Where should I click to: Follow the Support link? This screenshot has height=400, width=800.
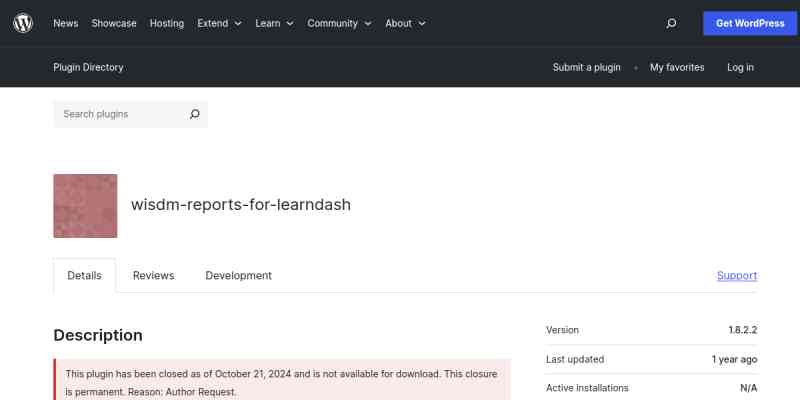(x=736, y=275)
